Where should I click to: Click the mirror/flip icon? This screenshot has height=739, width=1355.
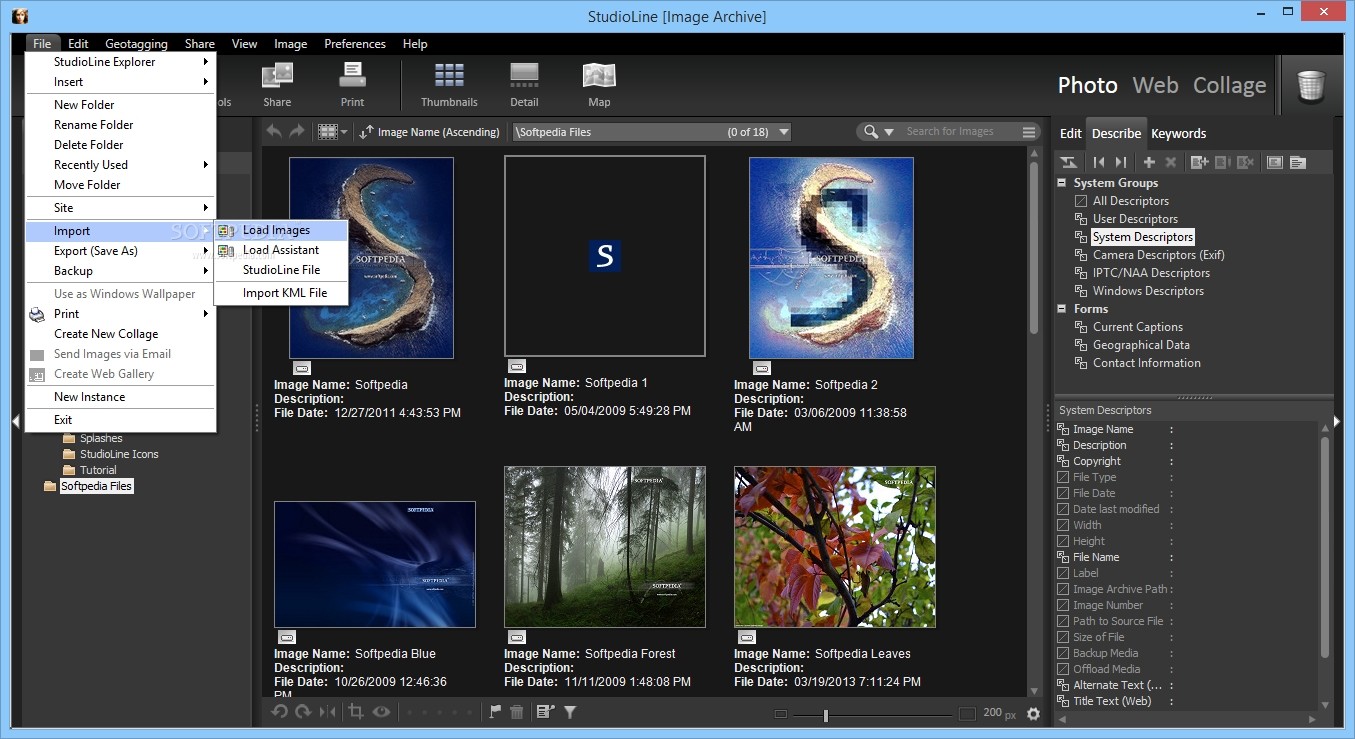(x=327, y=712)
